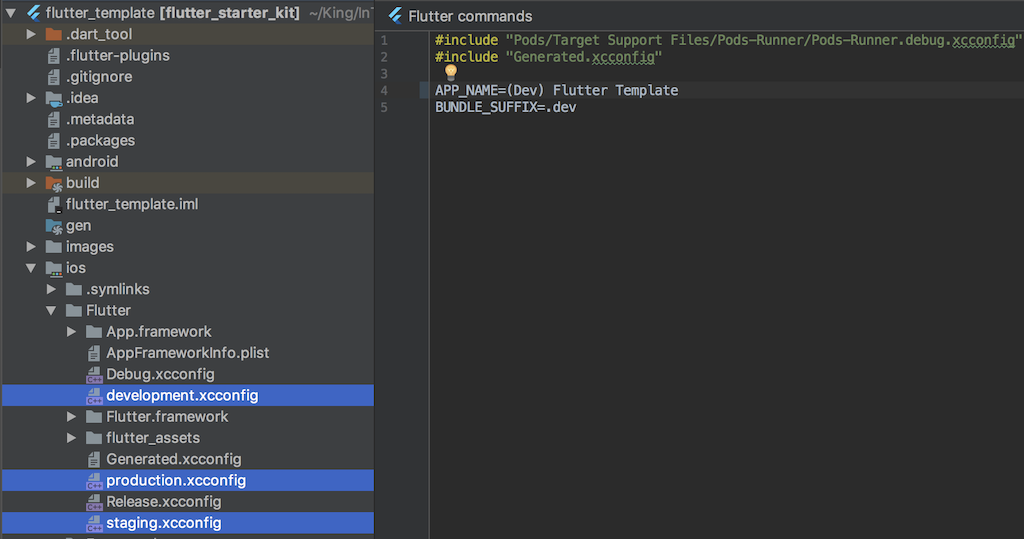1024x539 pixels.
Task: Click the flutter_assets folder icon
Action: tap(94, 438)
